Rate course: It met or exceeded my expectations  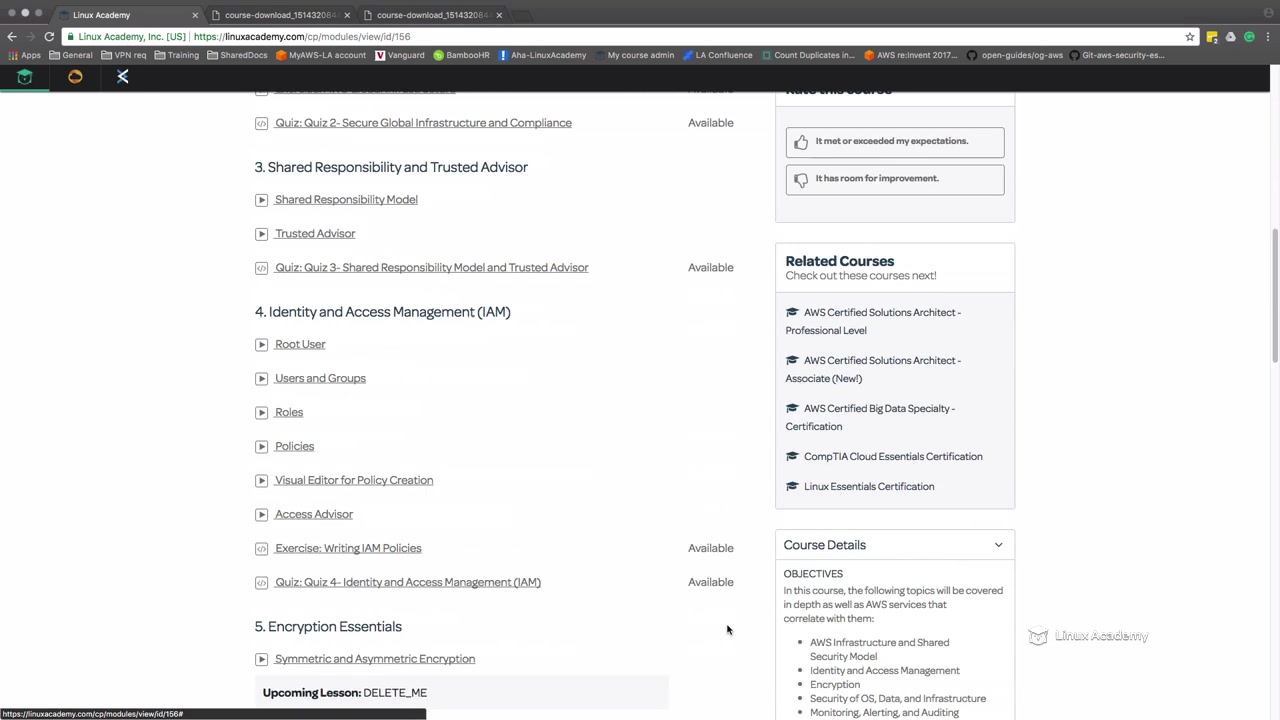click(895, 142)
